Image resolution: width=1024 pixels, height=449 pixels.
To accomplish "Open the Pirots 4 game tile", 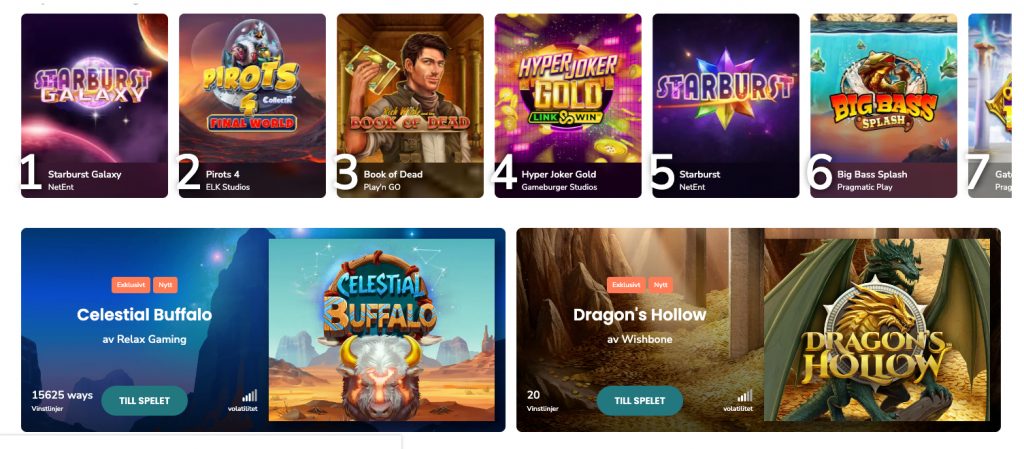I will click(x=252, y=106).
